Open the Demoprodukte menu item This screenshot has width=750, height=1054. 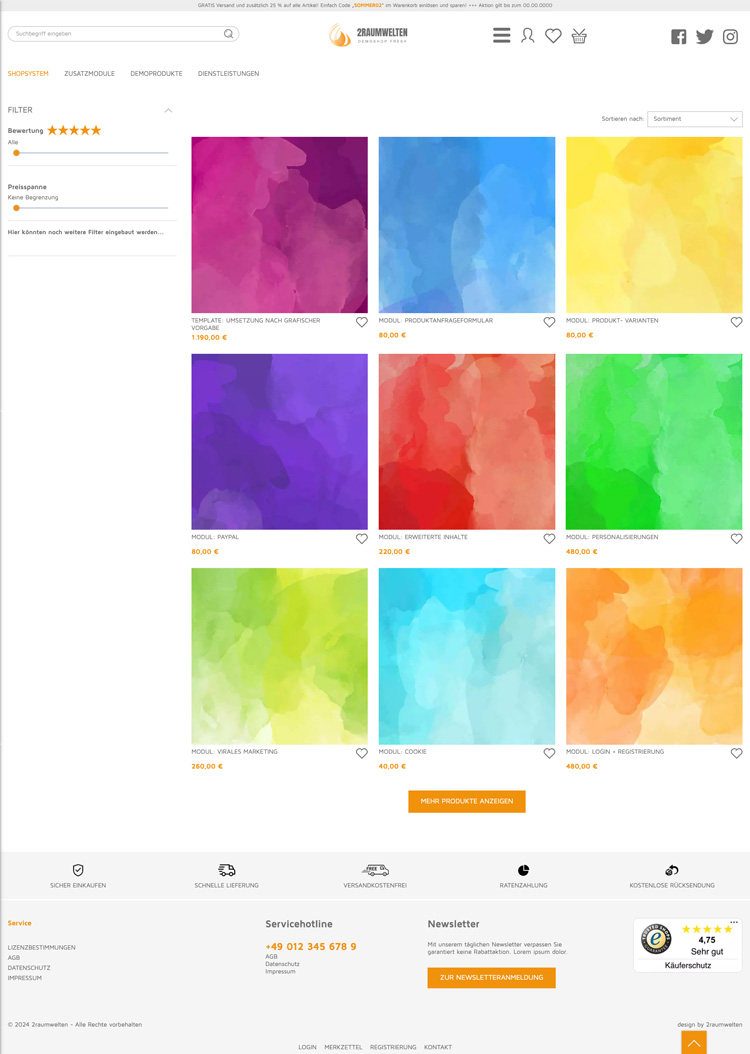tap(156, 73)
